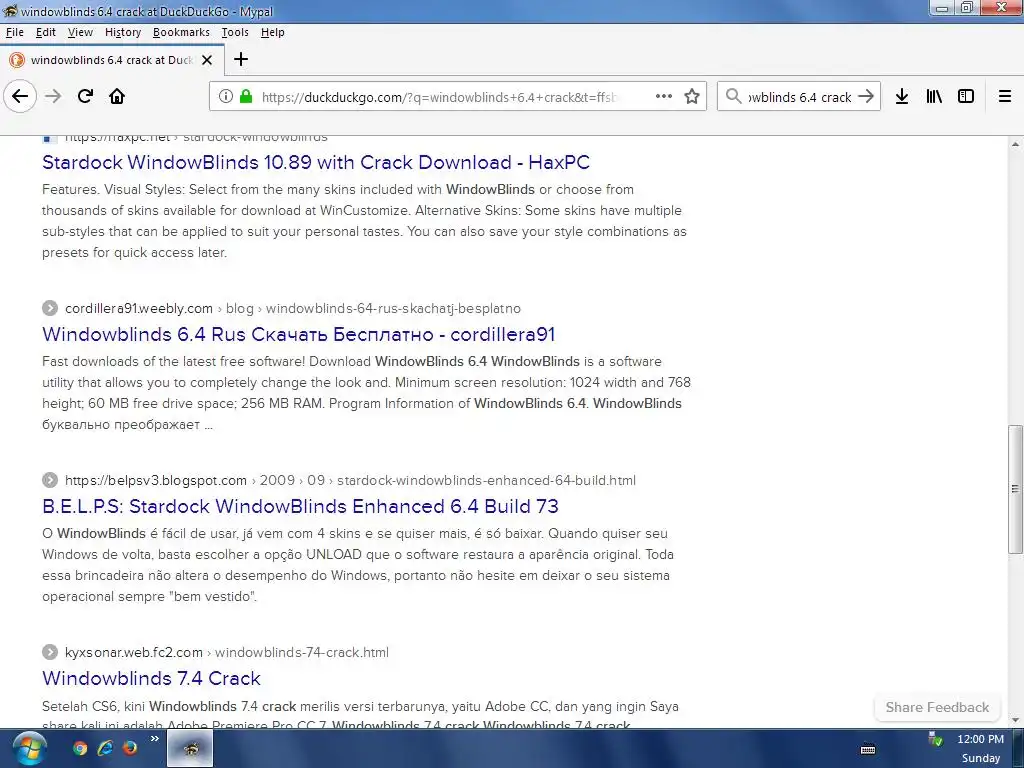
Task: Click the scrollbar down arrow
Action: [x=1015, y=720]
